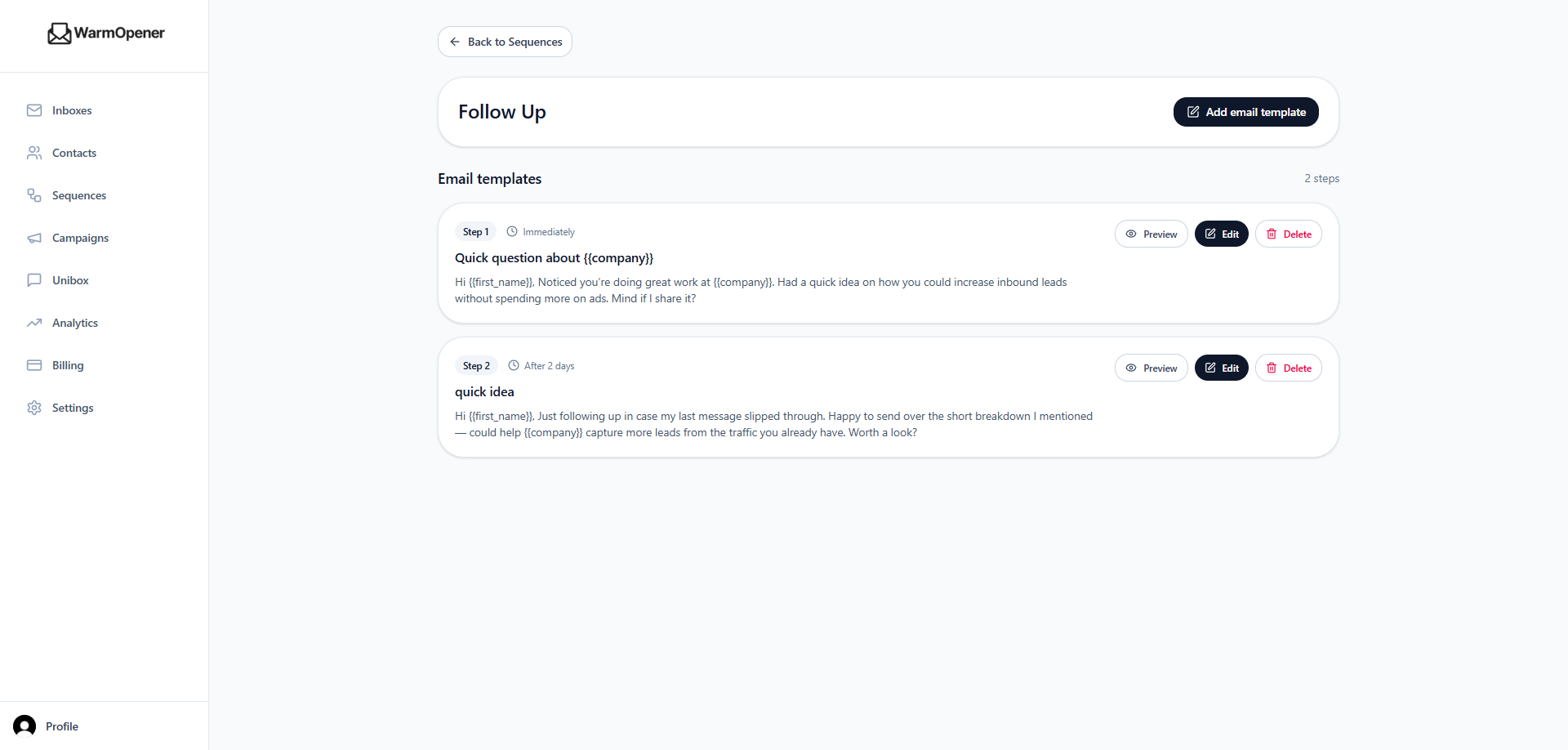Go back to Sequences

(x=505, y=42)
